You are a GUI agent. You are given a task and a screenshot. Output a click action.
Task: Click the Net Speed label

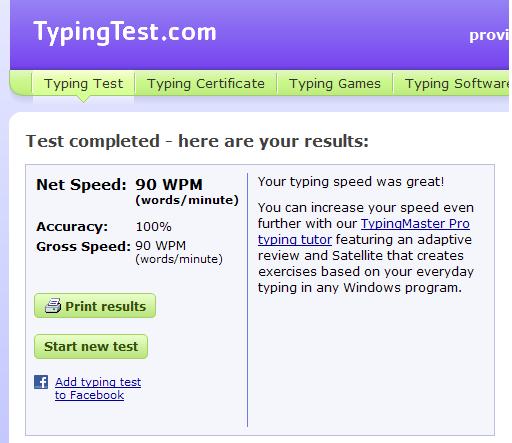(81, 184)
